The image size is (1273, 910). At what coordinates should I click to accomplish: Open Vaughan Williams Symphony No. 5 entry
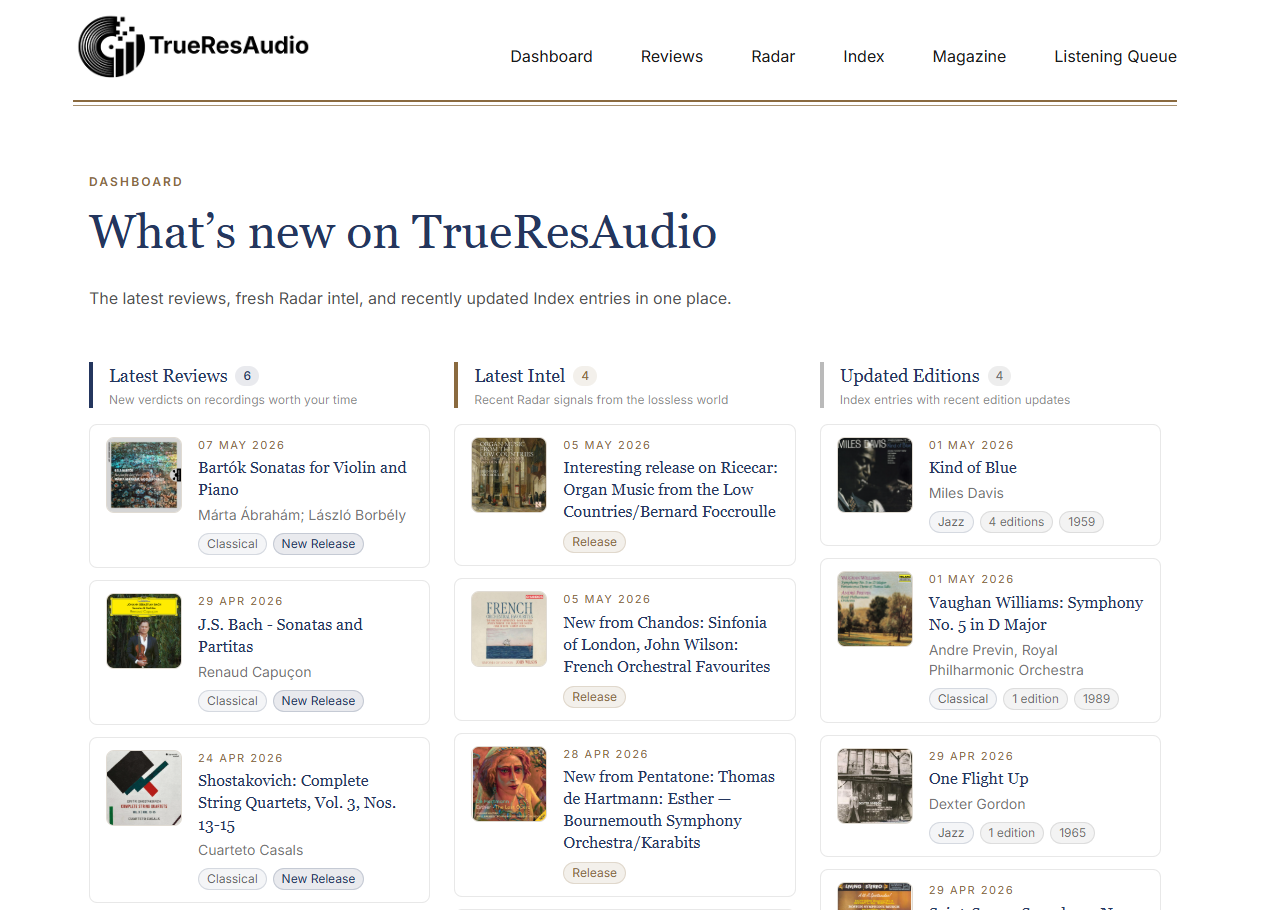(1036, 613)
